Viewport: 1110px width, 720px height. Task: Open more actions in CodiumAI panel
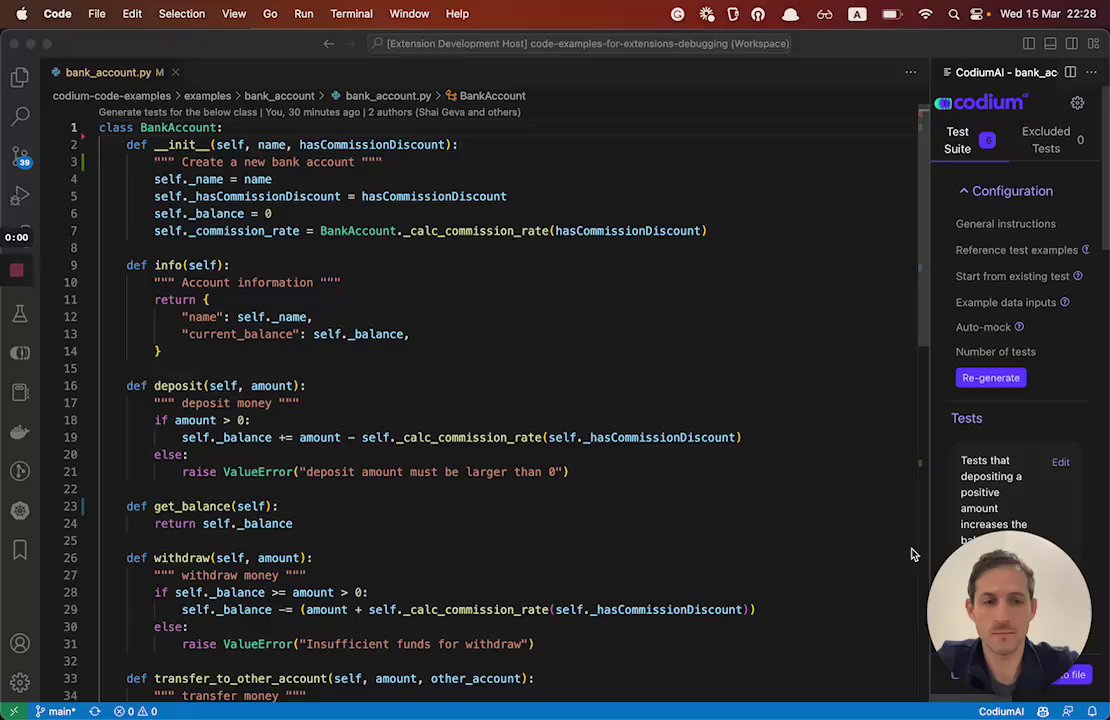[x=1092, y=72]
